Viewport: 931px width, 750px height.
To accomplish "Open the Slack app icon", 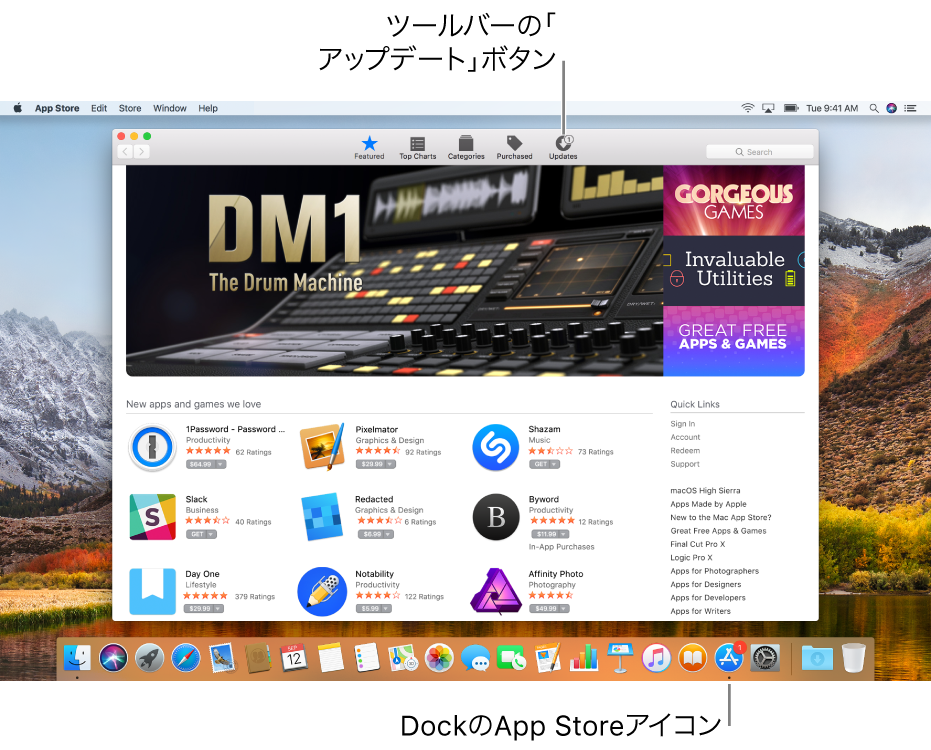I will [x=153, y=517].
